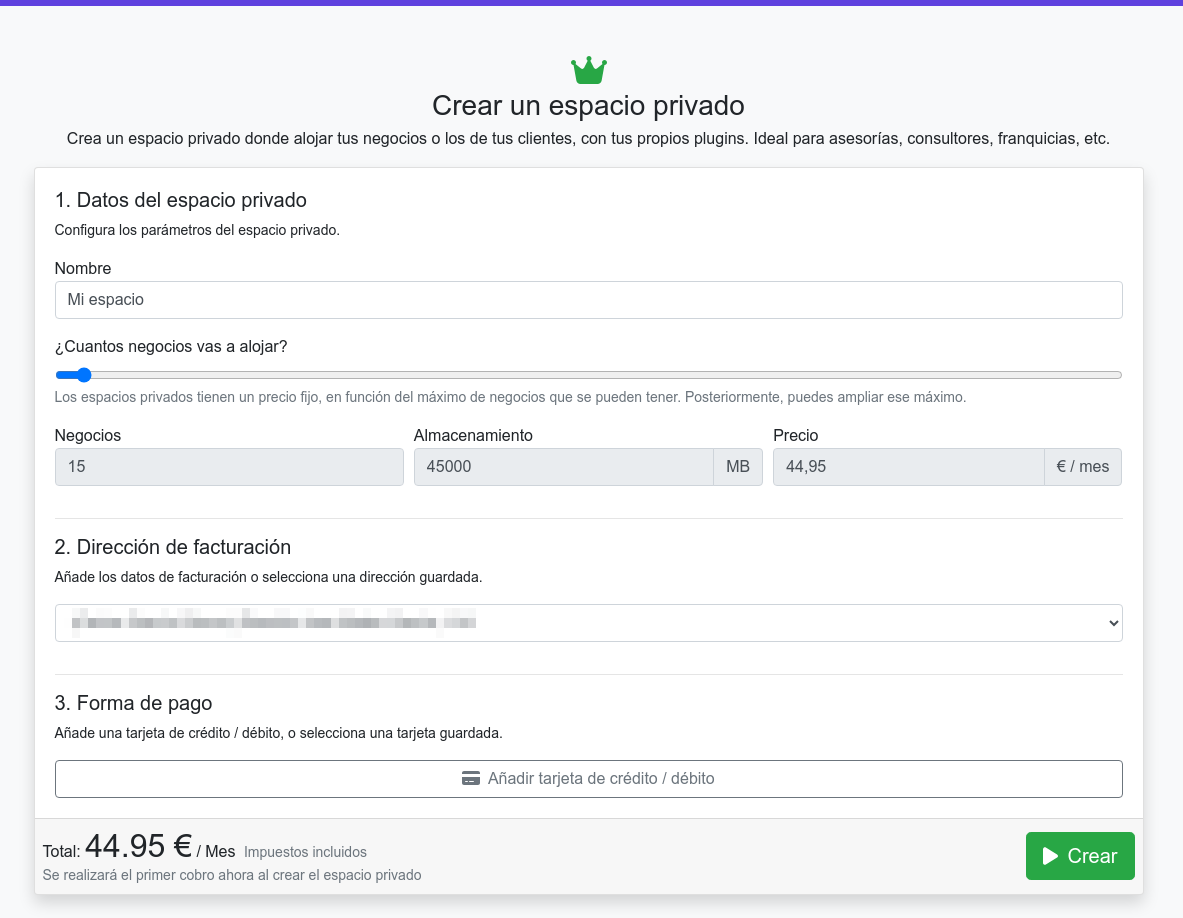The image size is (1183, 918).
Task: Click the '3. Forma de pago' heading
Action: click(x=134, y=703)
